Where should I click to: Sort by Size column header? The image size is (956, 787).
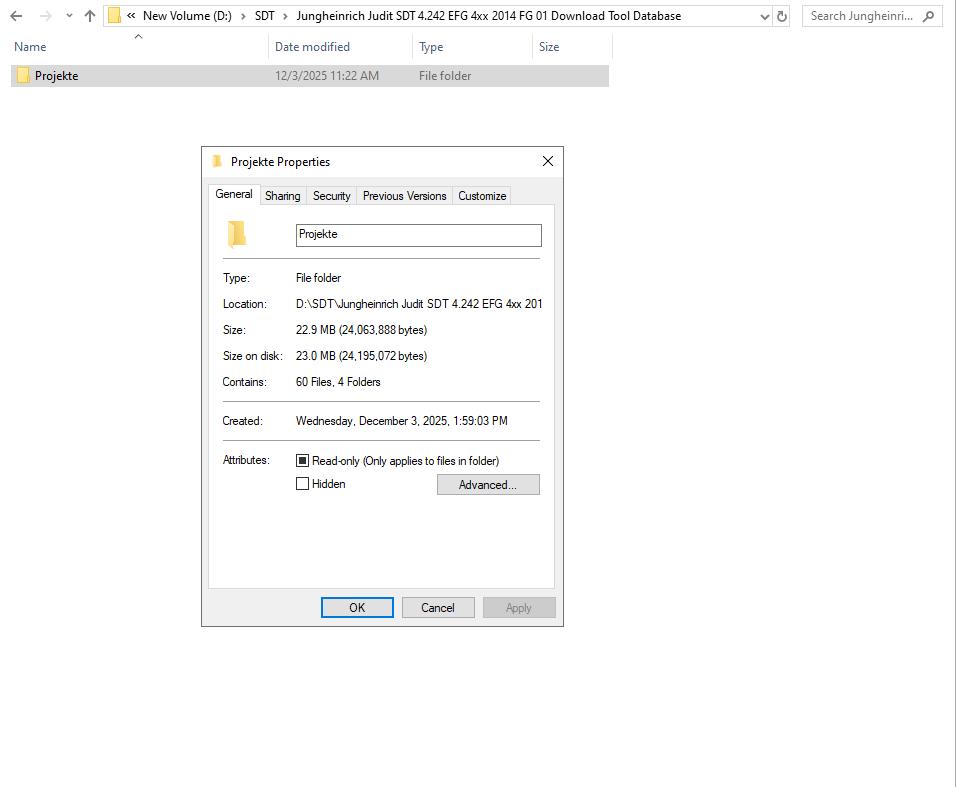(x=549, y=47)
